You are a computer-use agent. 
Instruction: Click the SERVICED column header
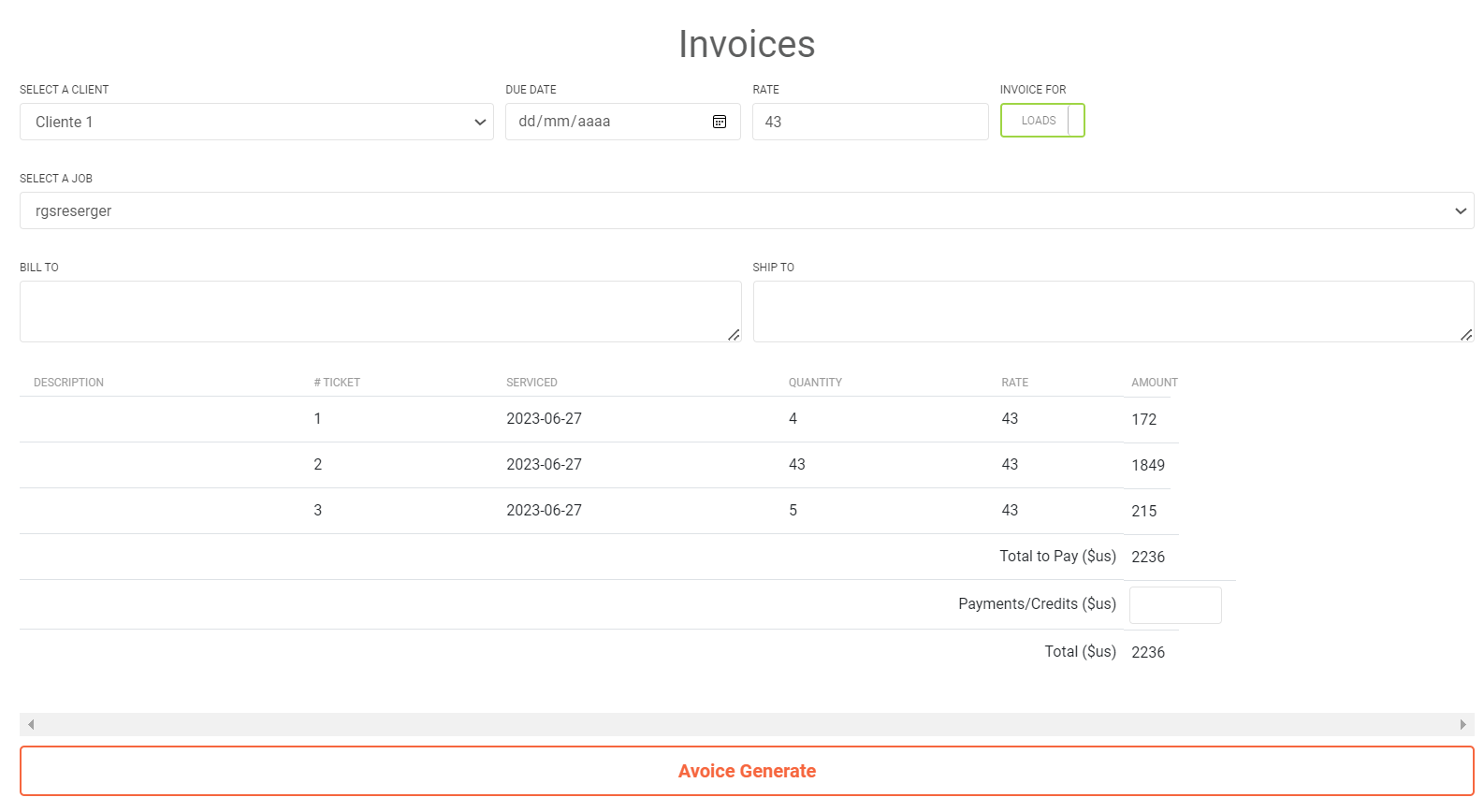(x=531, y=383)
